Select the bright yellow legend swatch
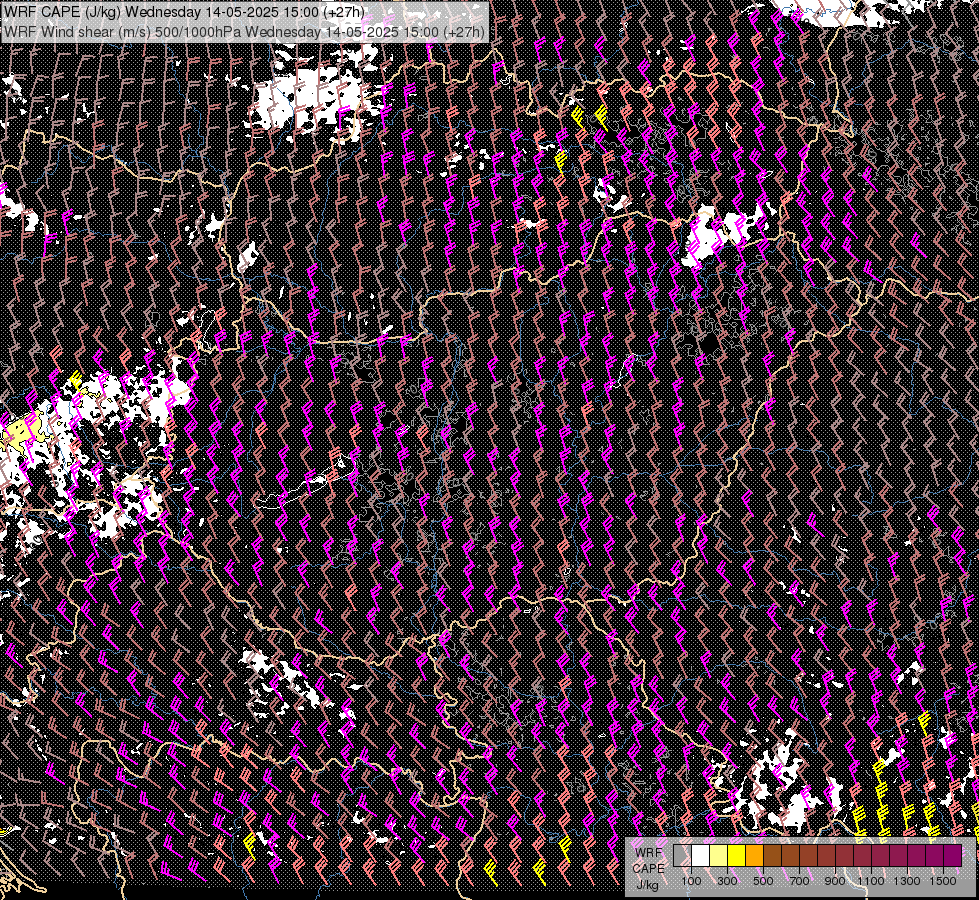The image size is (979, 900). pyautogui.click(x=737, y=856)
